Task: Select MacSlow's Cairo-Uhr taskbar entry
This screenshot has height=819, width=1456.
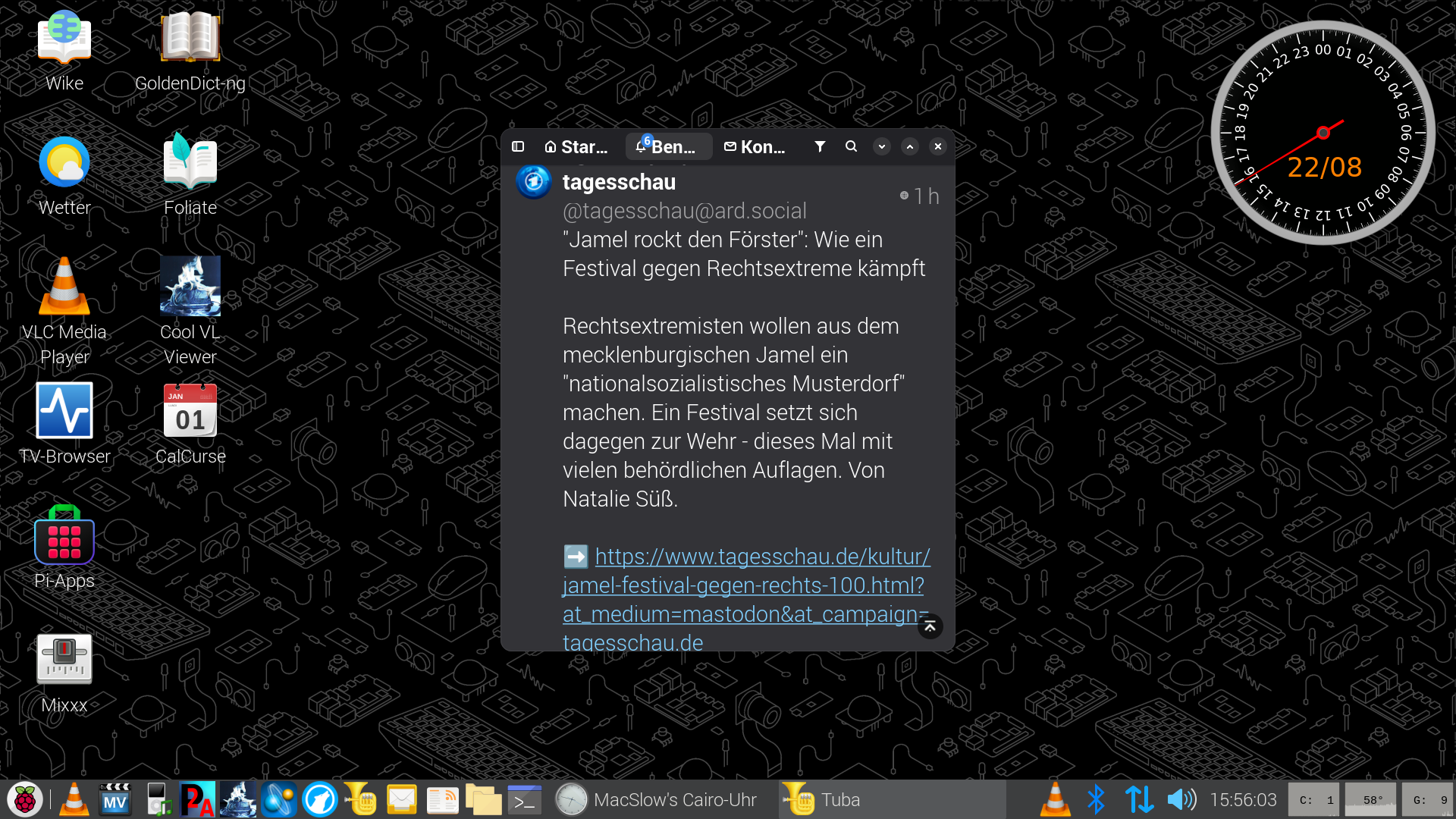Action: point(657,799)
